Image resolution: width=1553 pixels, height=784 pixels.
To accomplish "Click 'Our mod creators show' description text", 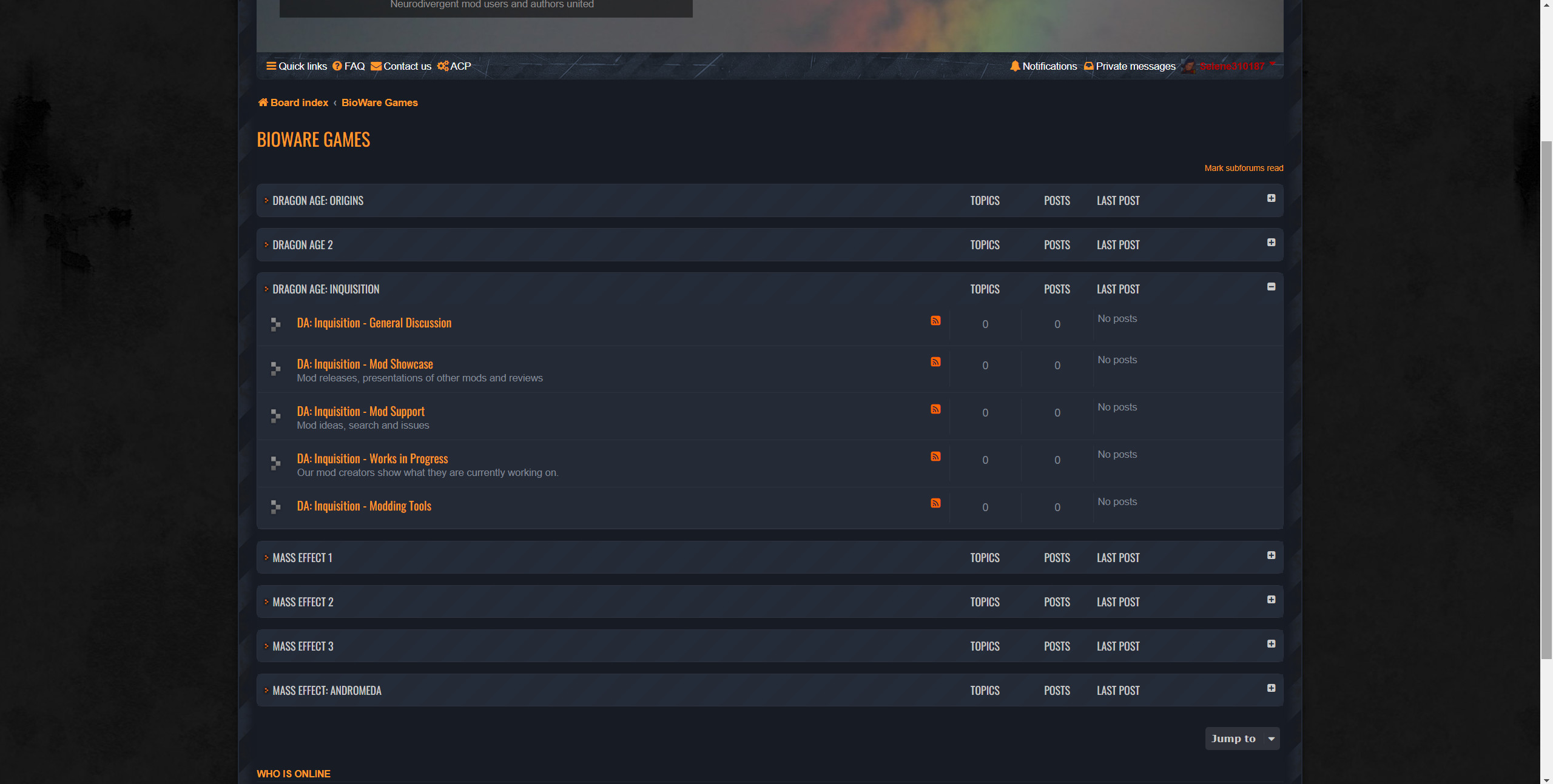I will click(x=428, y=473).
